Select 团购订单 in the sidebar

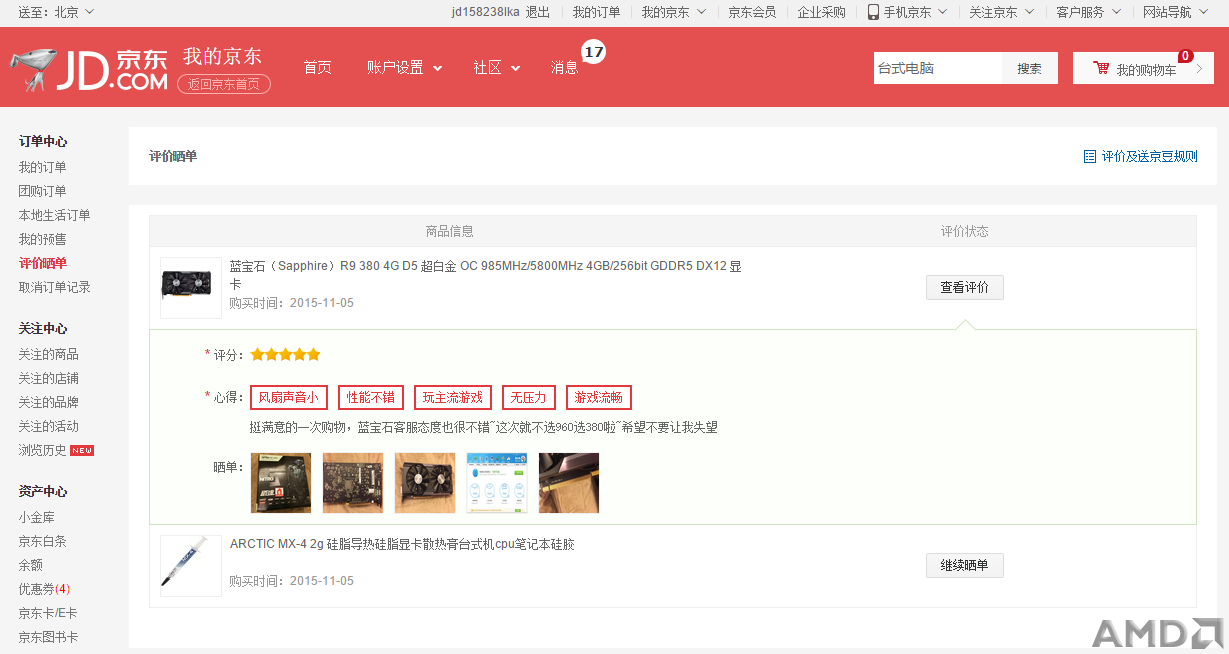(x=42, y=191)
